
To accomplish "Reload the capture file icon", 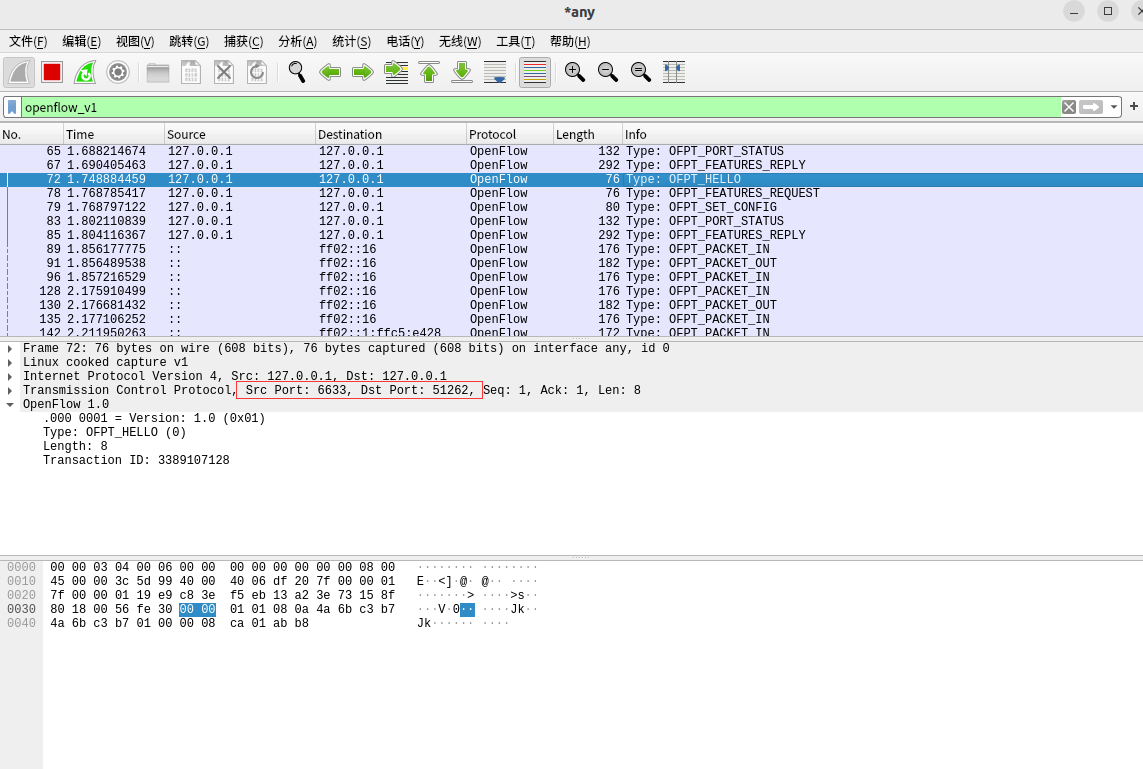I will pyautogui.click(x=257, y=72).
